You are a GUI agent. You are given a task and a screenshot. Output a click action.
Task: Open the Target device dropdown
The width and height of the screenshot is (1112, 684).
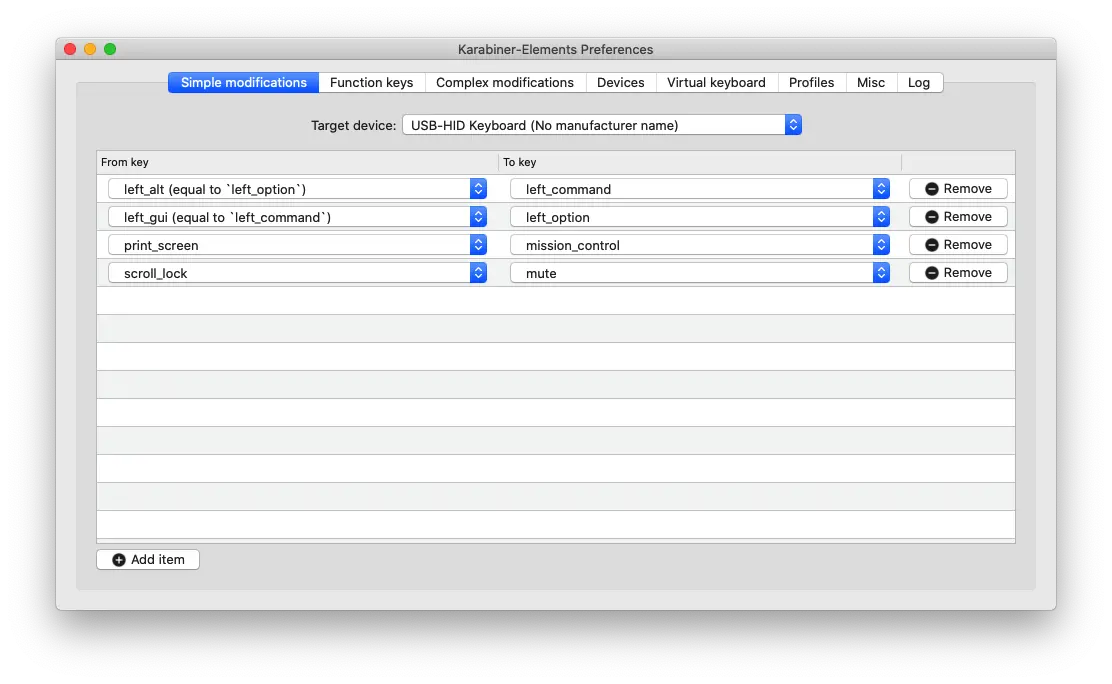pyautogui.click(x=601, y=125)
